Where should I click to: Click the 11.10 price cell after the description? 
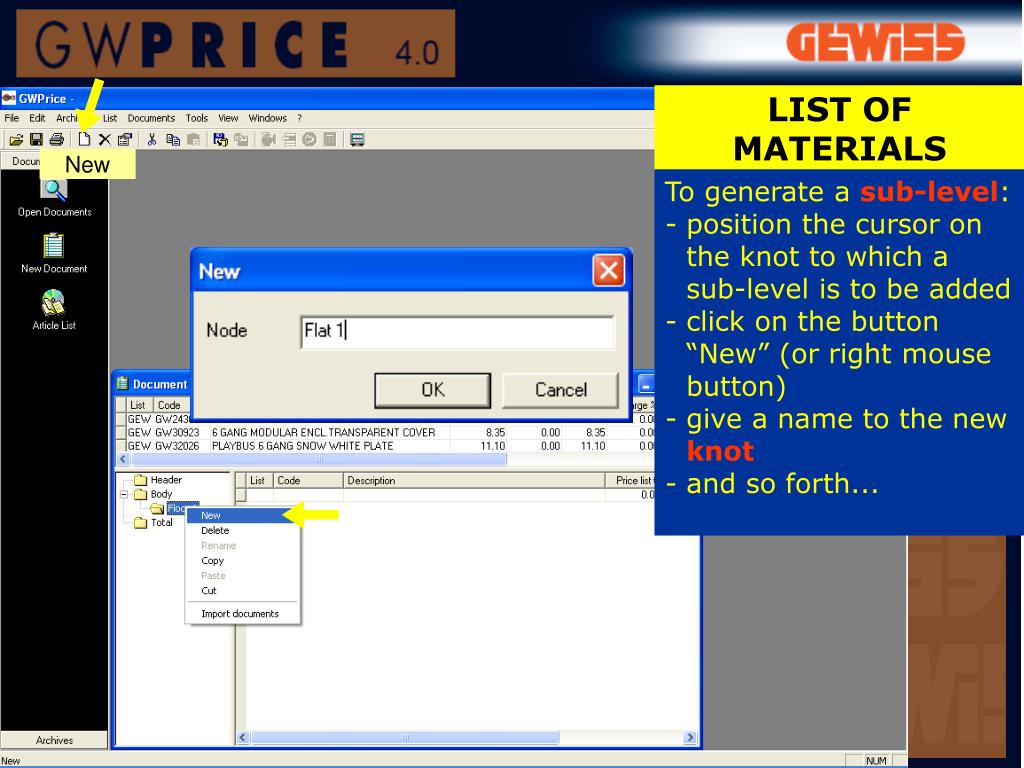tap(492, 446)
